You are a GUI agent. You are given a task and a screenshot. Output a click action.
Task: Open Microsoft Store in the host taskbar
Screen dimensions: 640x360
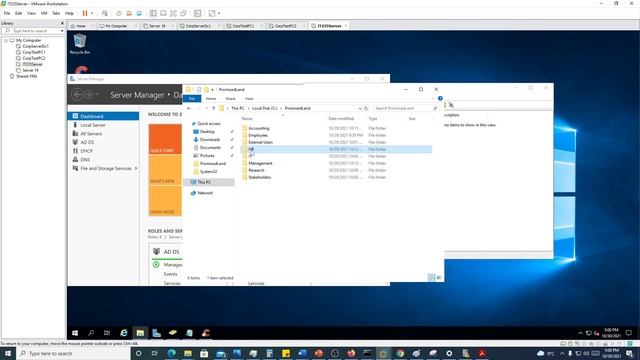pyautogui.click(x=204, y=353)
